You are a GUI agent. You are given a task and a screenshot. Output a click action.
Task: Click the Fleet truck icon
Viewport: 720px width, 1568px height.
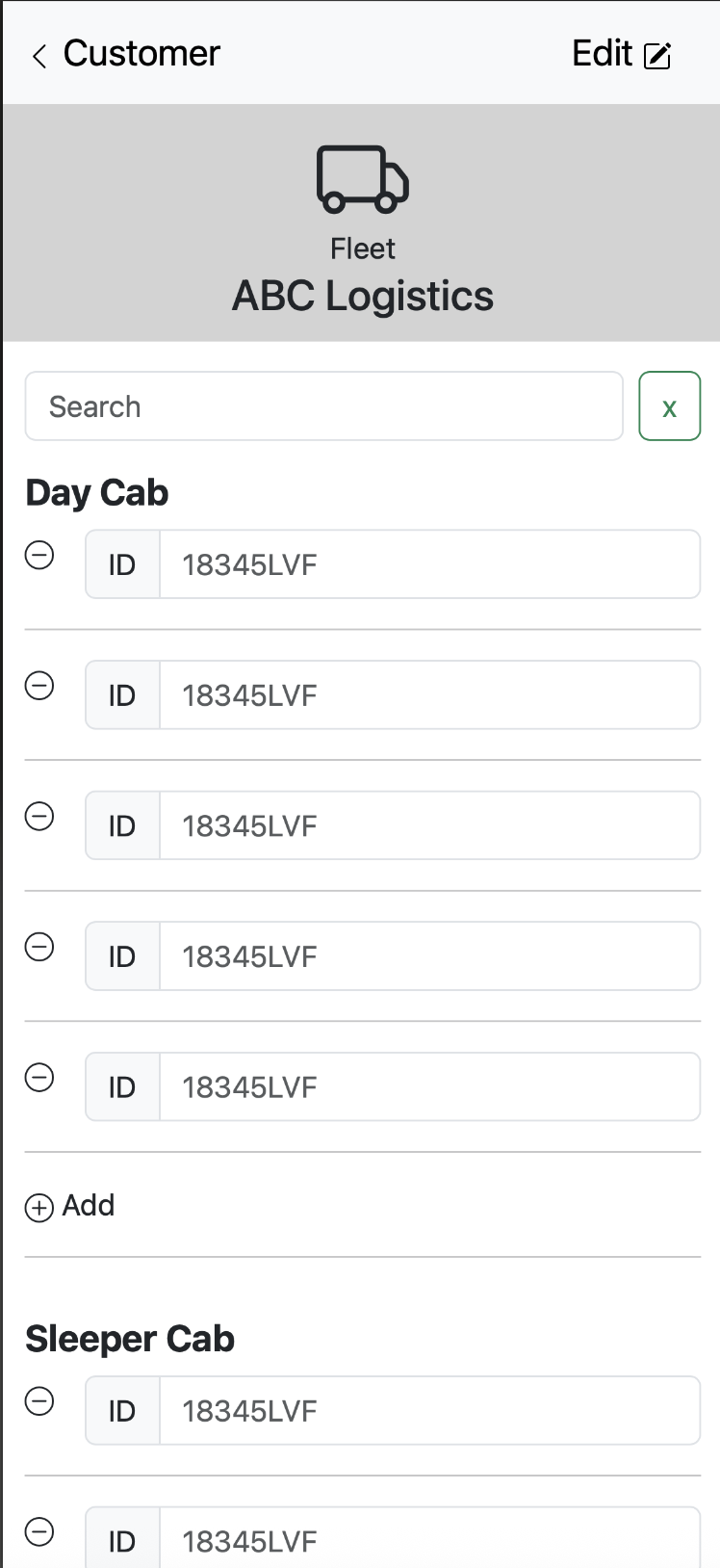point(362,179)
